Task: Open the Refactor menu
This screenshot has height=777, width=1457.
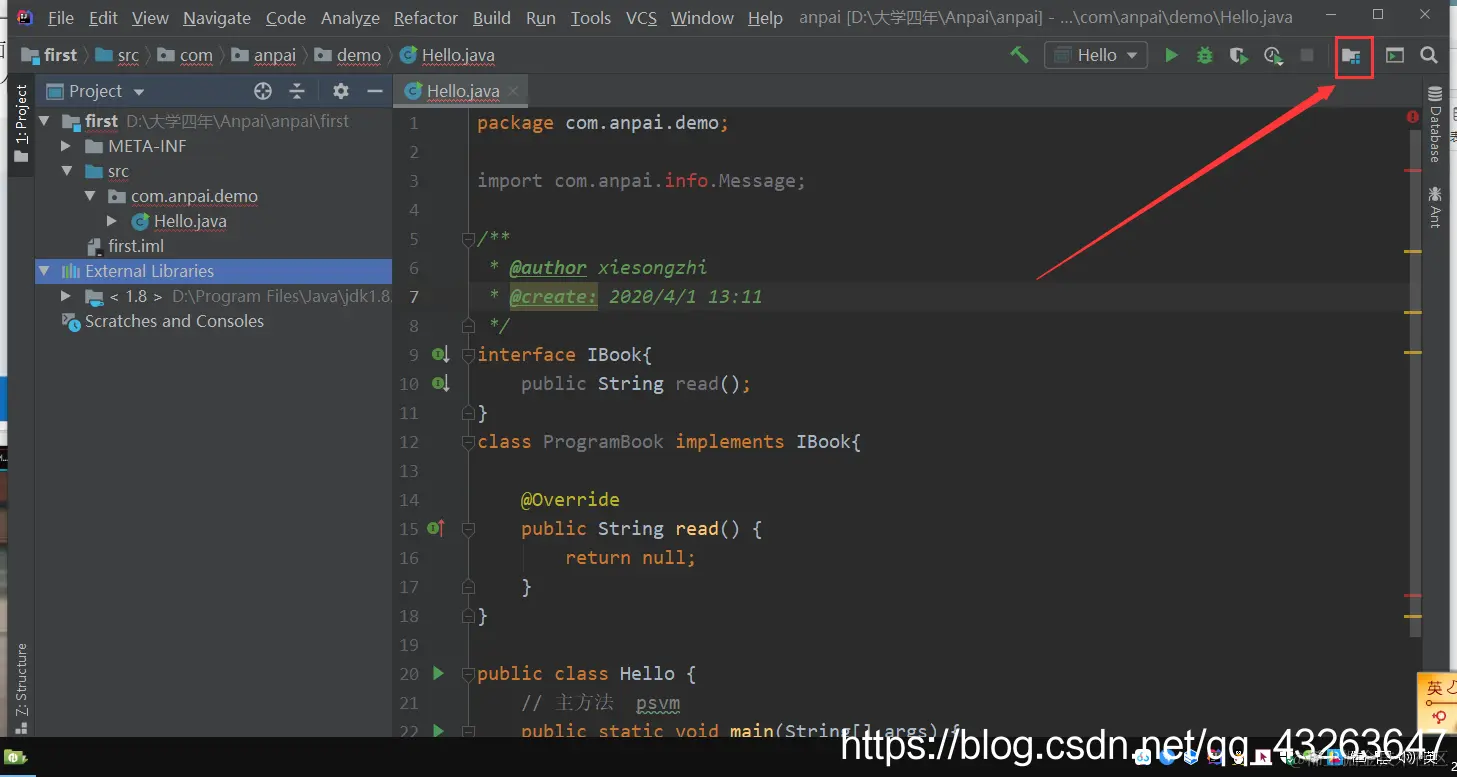Action: click(x=426, y=18)
